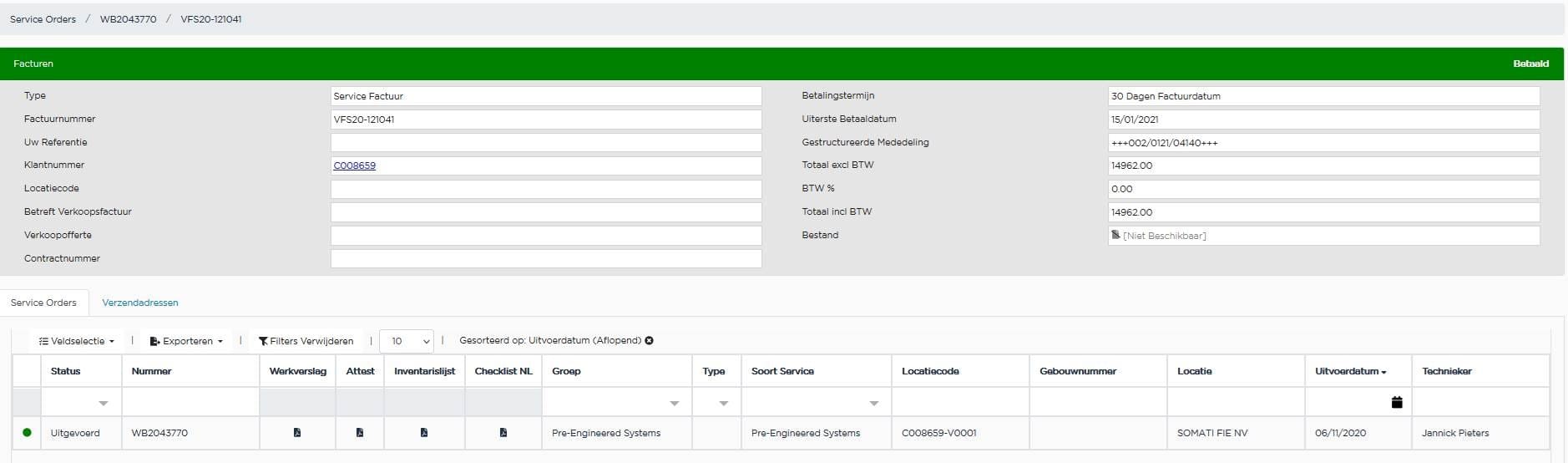Screen dimensions: 1568x463
Task: Expand the Exporteren dropdown
Action: coord(186,341)
